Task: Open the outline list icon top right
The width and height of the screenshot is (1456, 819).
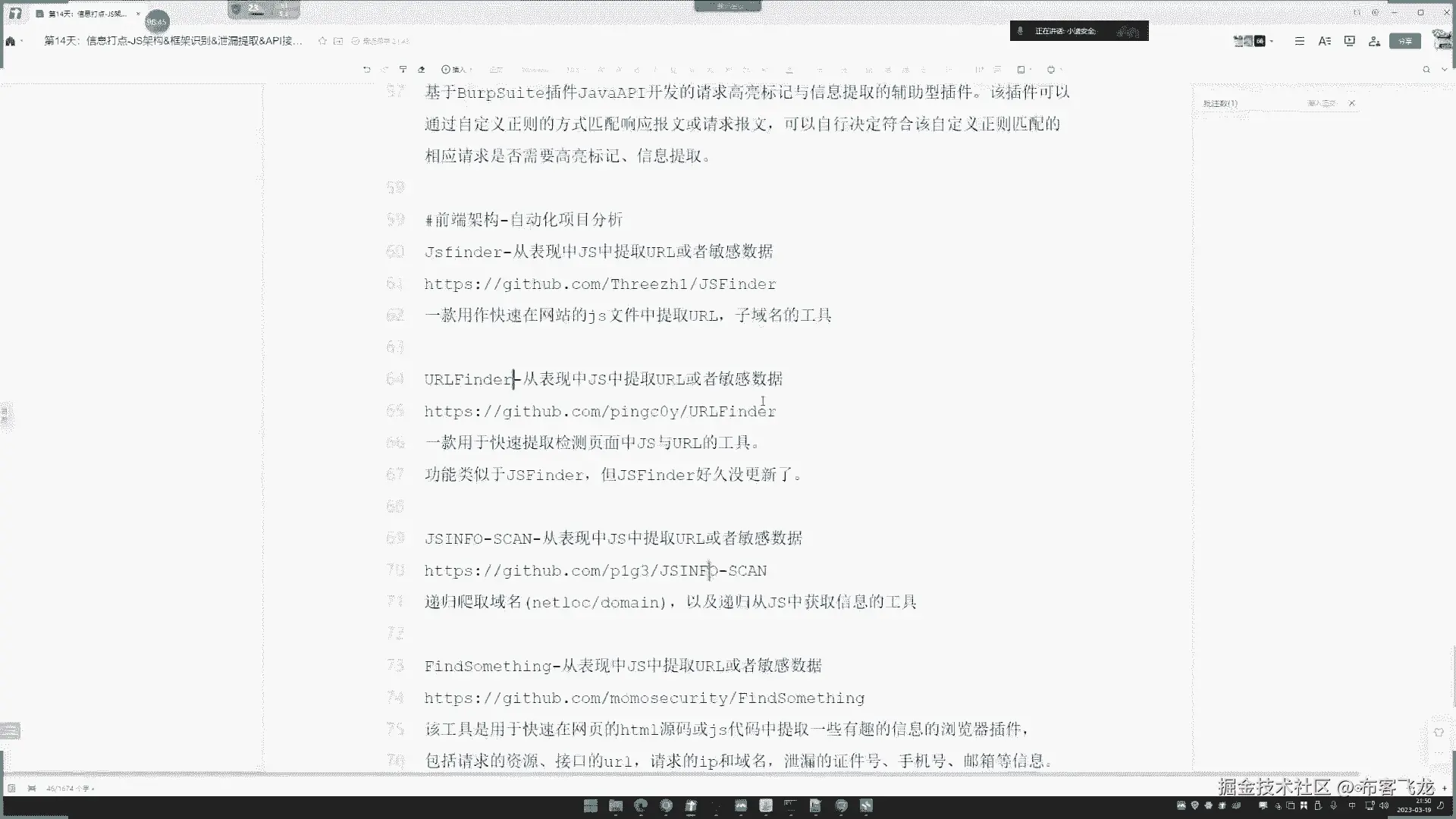Action: (1299, 41)
